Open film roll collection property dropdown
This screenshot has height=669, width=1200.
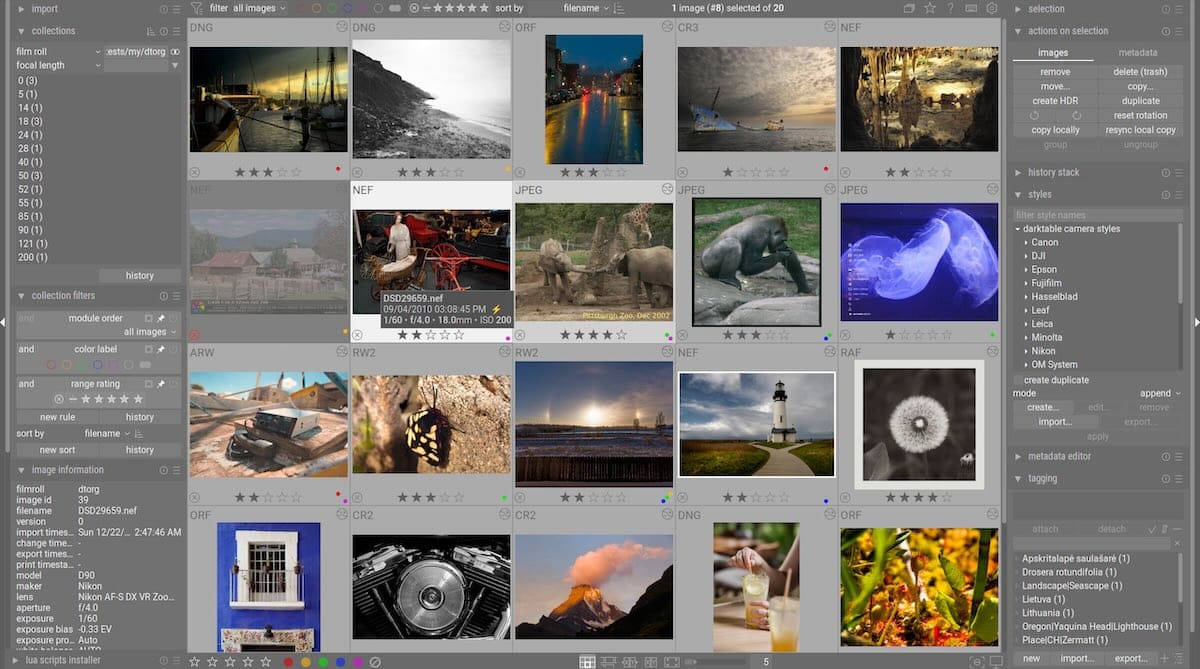(59, 51)
